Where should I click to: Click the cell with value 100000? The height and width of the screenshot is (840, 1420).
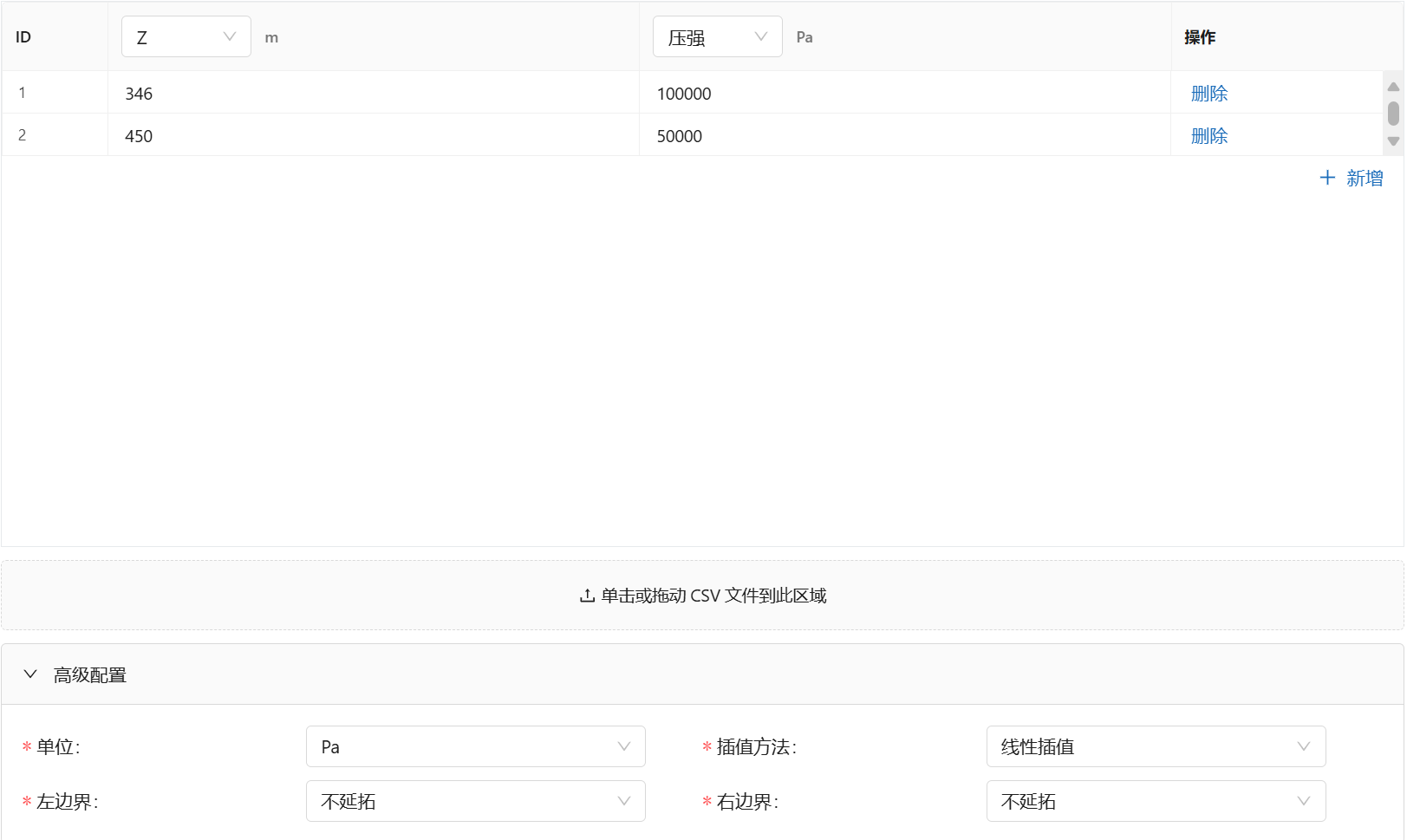[905, 93]
